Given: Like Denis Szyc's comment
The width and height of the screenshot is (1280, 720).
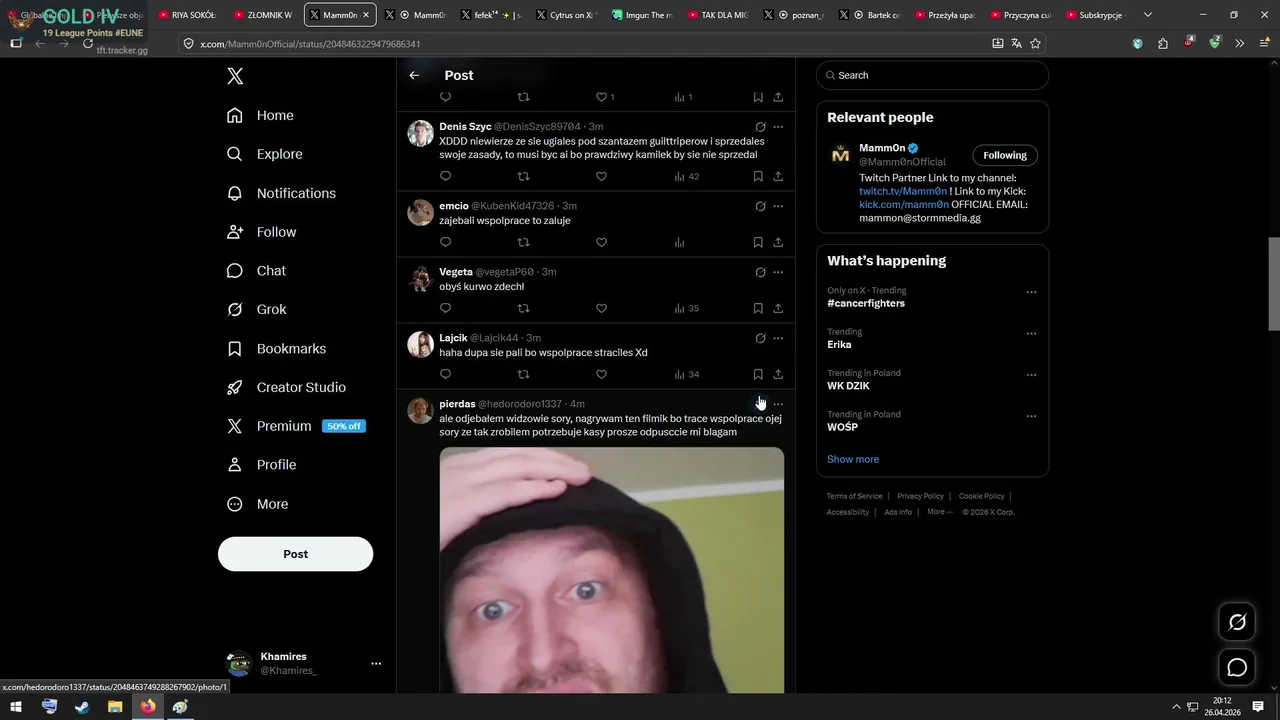Looking at the screenshot, I should [x=601, y=177].
